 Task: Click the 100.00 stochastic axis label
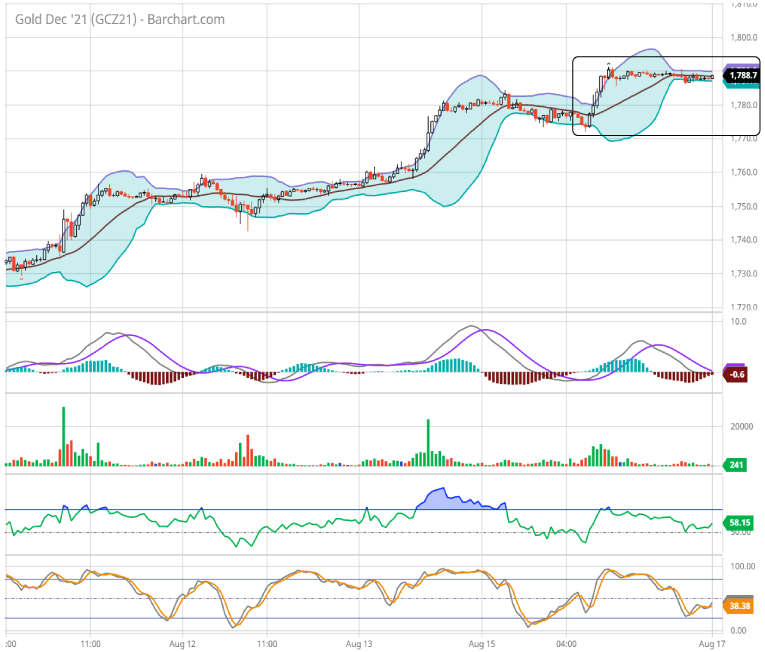pyautogui.click(x=741, y=566)
